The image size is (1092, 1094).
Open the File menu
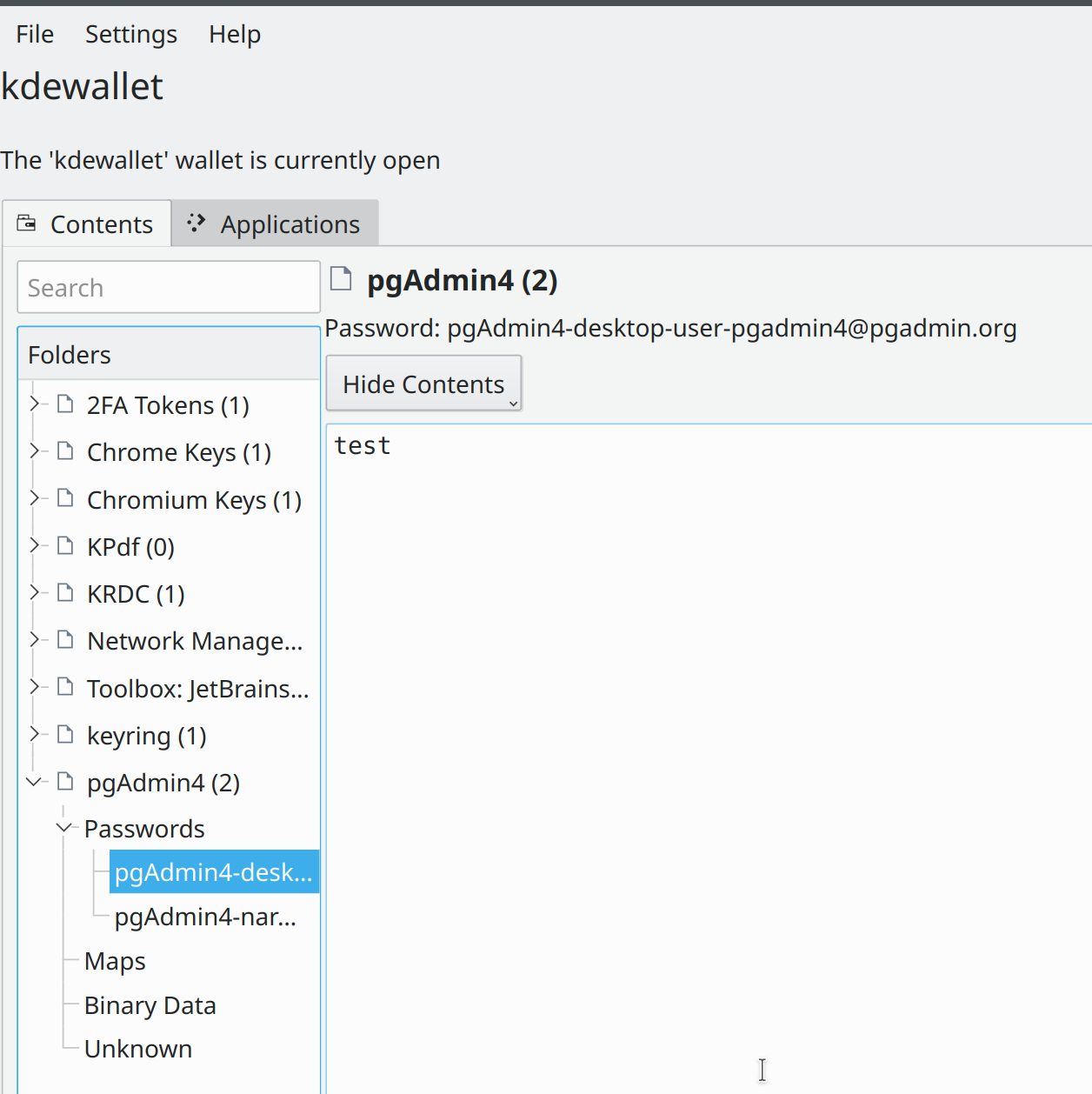35,34
